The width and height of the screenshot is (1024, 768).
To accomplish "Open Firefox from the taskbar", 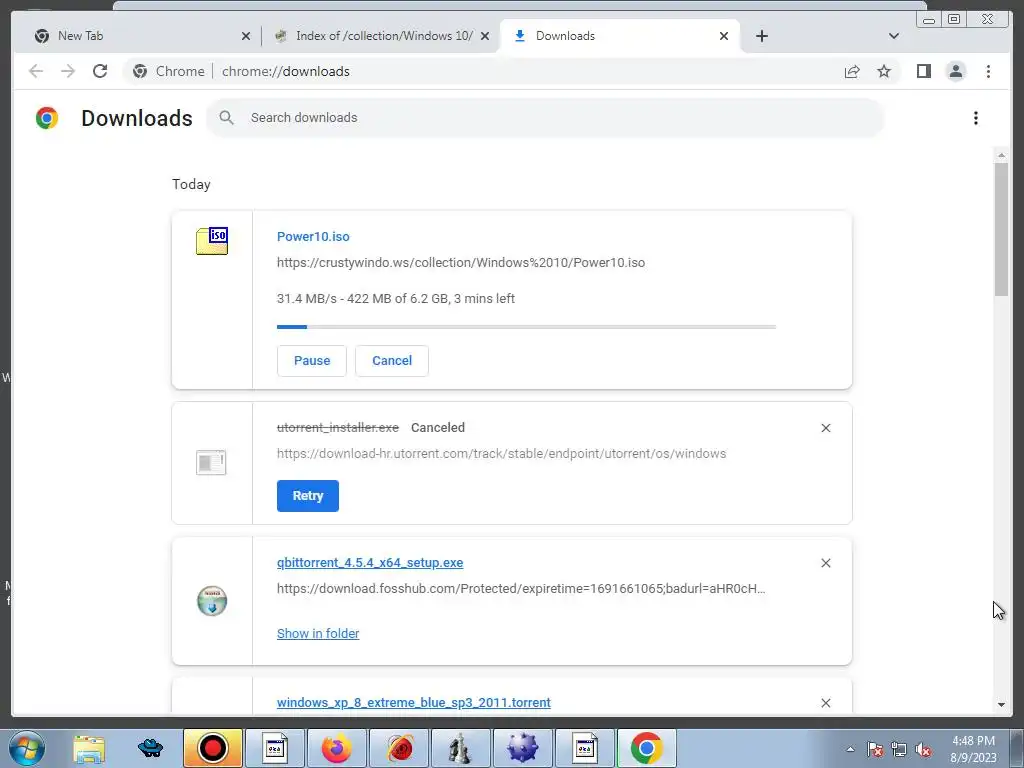I will (x=336, y=748).
